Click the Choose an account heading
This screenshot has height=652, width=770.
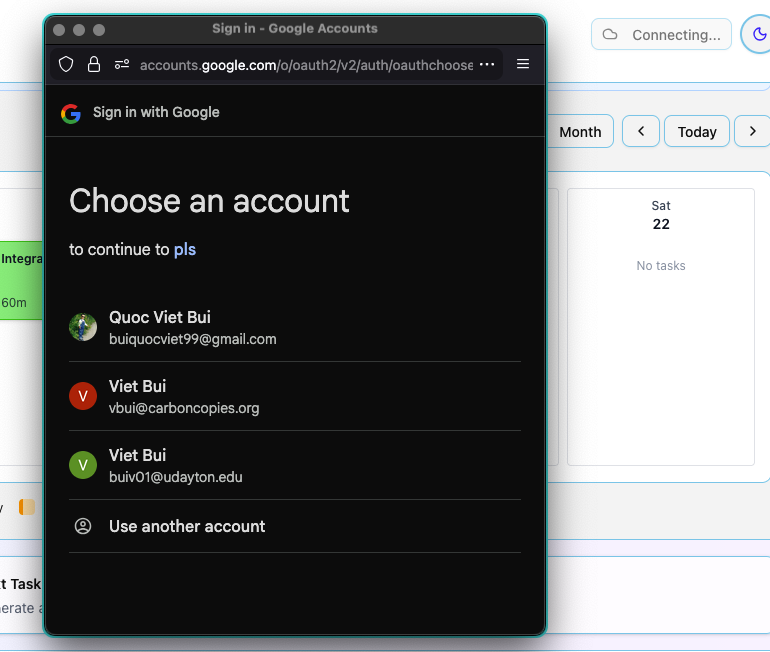click(209, 201)
